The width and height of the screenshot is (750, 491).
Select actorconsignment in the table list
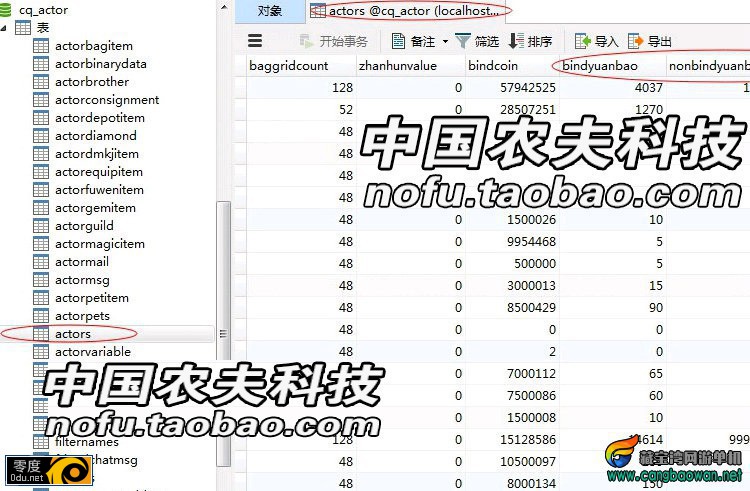tap(107, 100)
